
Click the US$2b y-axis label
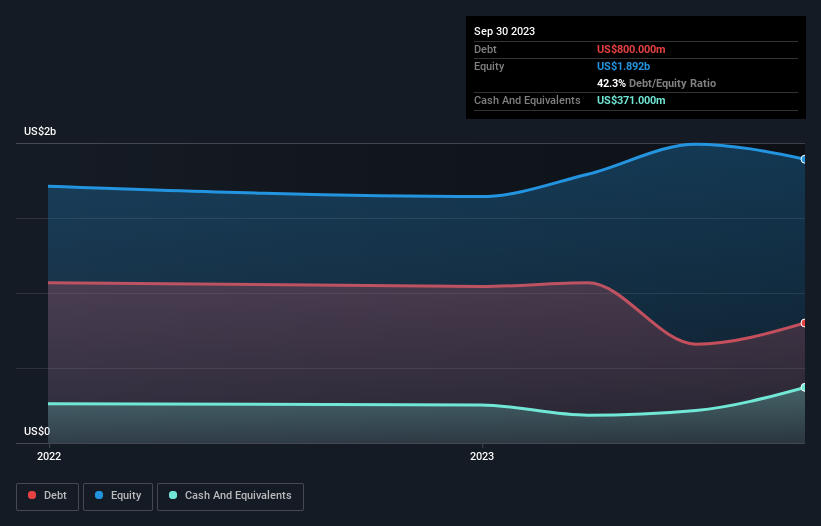pos(40,131)
